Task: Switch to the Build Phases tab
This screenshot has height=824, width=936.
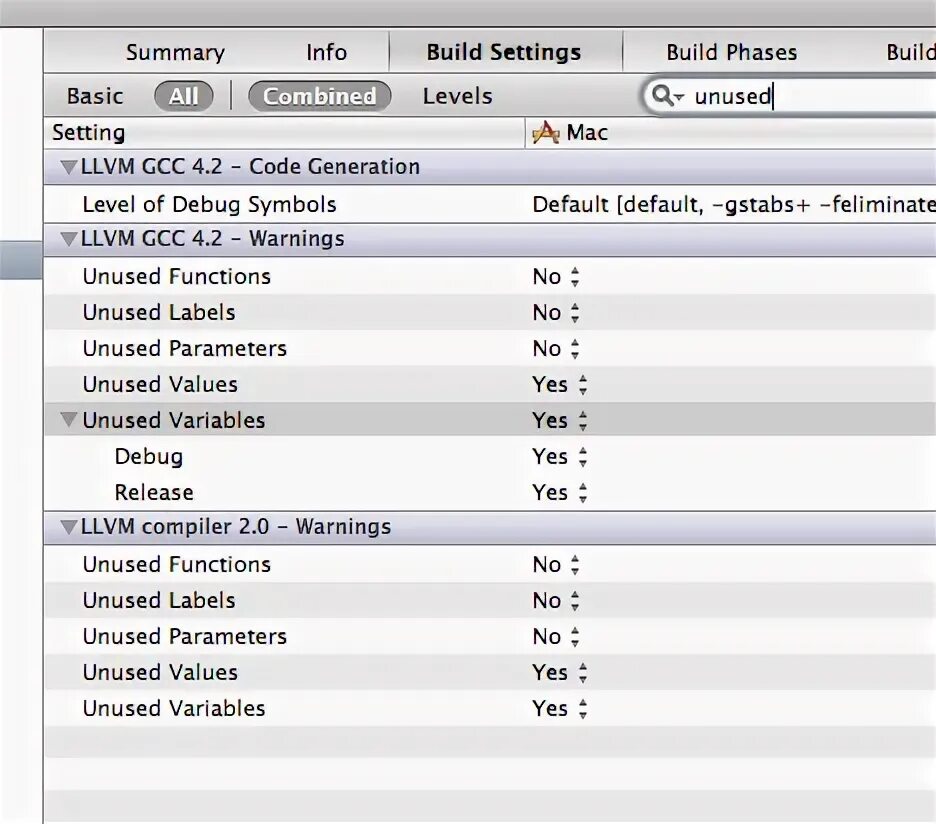Action: (732, 53)
